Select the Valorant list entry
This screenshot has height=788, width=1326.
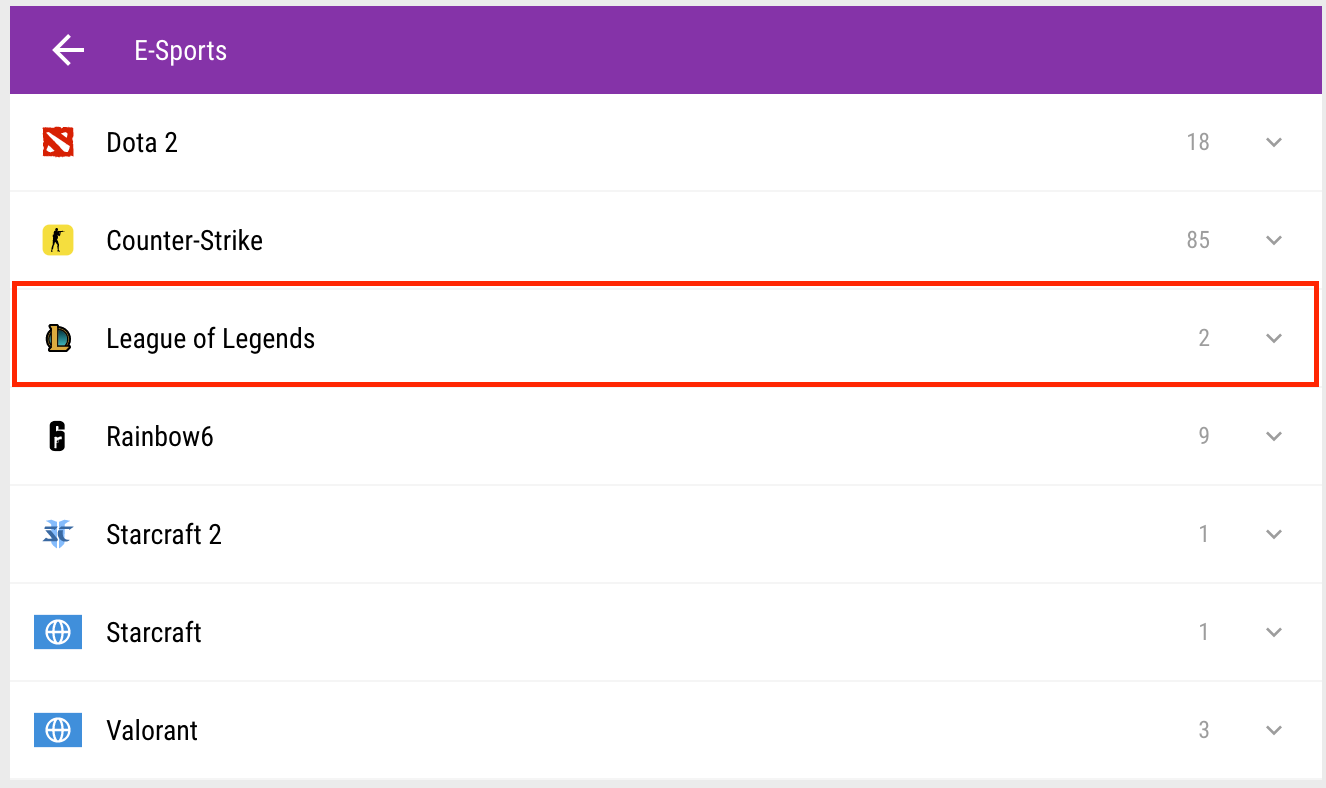[x=152, y=730]
